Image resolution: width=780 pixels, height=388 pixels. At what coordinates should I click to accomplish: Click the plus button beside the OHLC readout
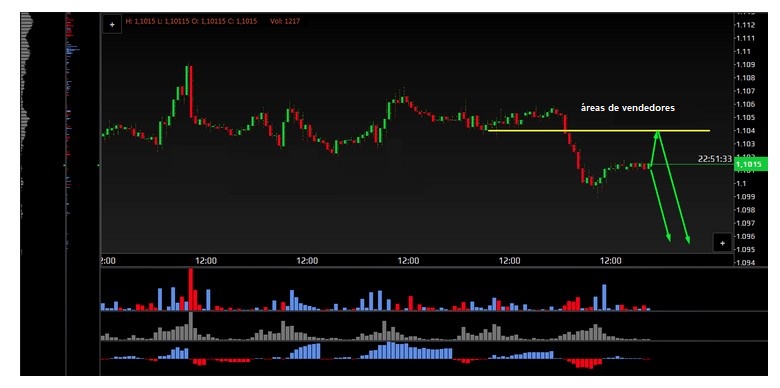tap(112, 24)
